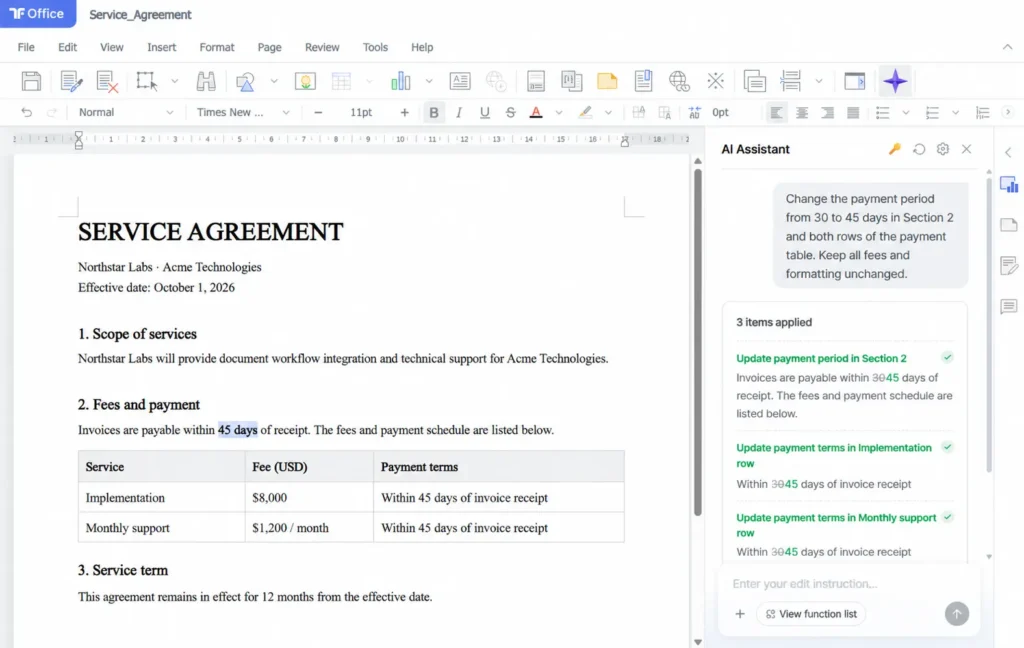The height and width of the screenshot is (648, 1024).
Task: Expand the font color dropdown arrow
Action: (x=559, y=112)
